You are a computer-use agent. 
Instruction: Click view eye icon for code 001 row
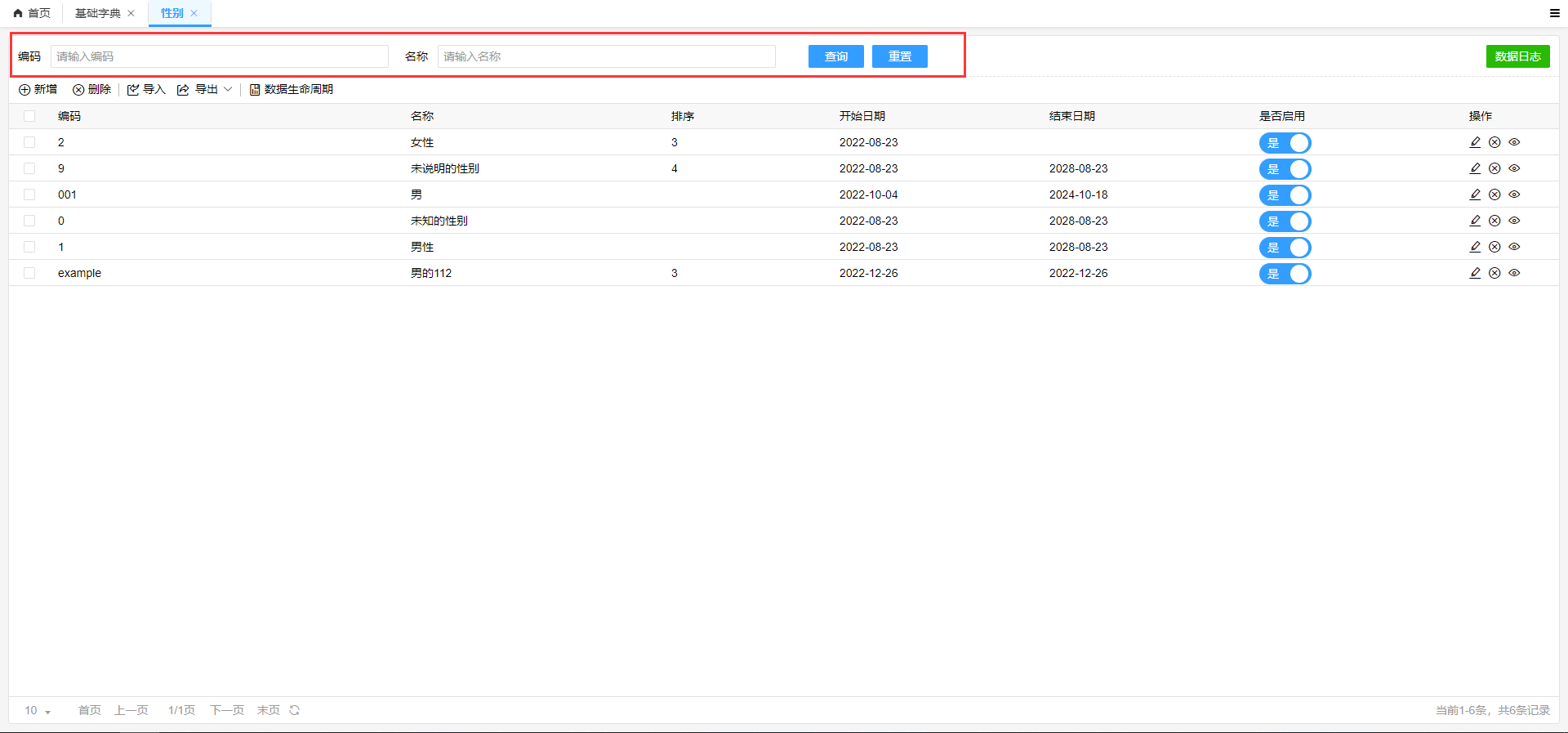1514,194
